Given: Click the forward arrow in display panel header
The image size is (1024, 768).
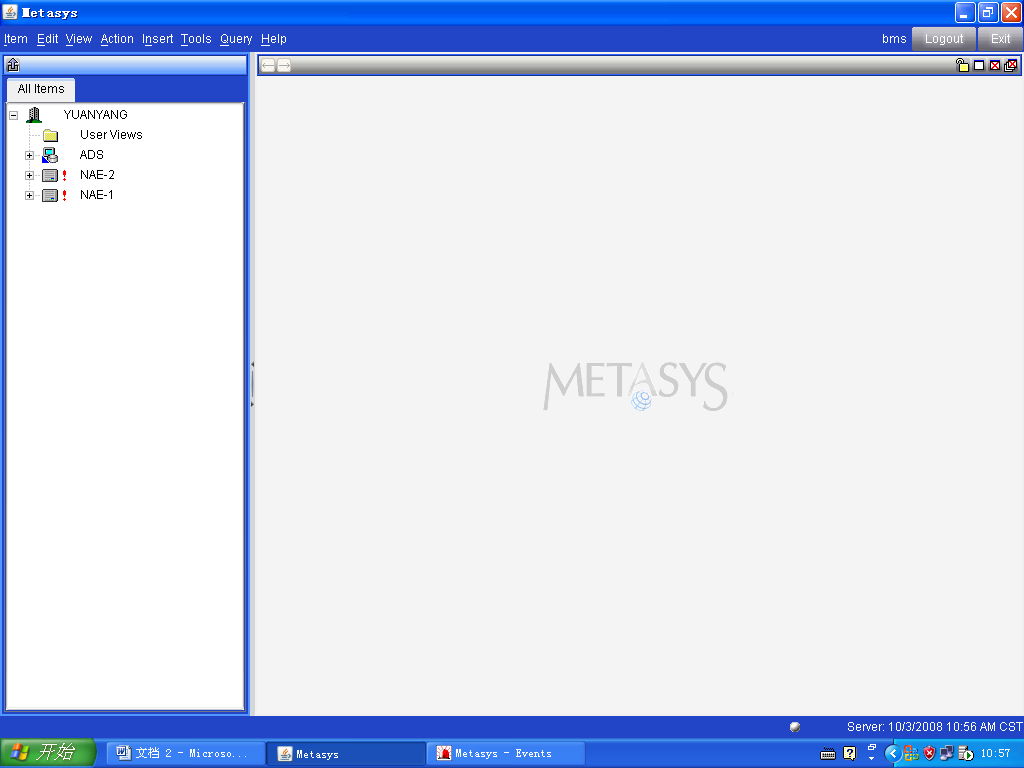Looking at the screenshot, I should point(284,66).
